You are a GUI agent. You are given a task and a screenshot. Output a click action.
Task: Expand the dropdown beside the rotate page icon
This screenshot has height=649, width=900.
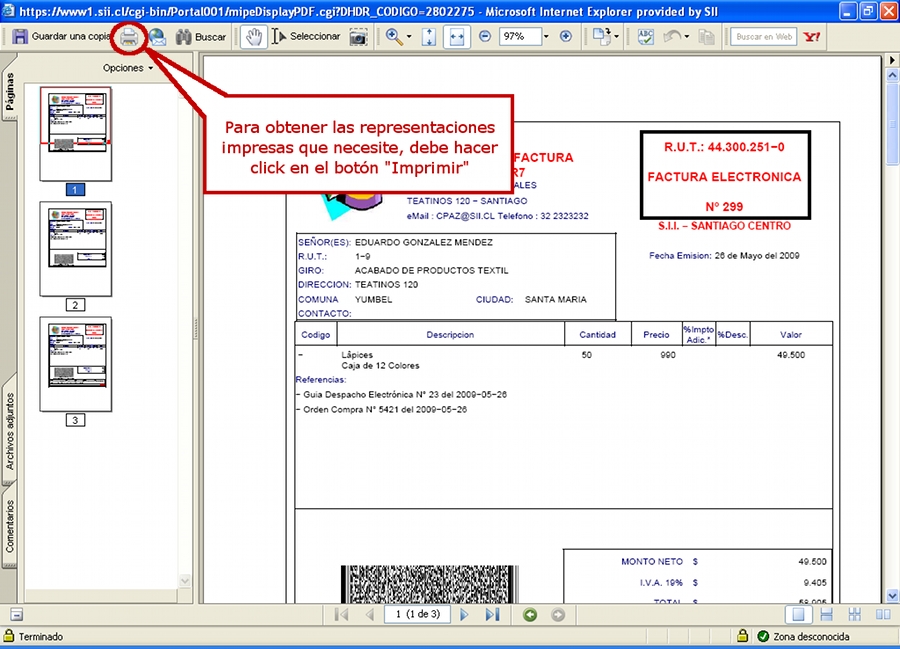point(616,37)
